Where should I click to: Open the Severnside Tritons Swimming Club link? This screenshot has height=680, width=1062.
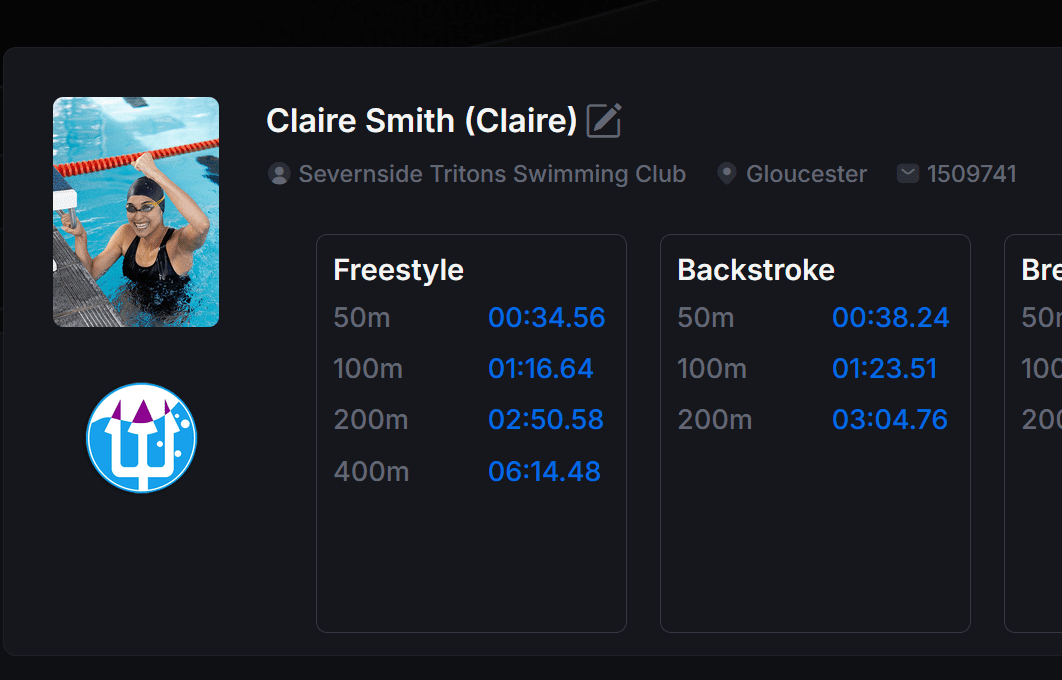[492, 174]
